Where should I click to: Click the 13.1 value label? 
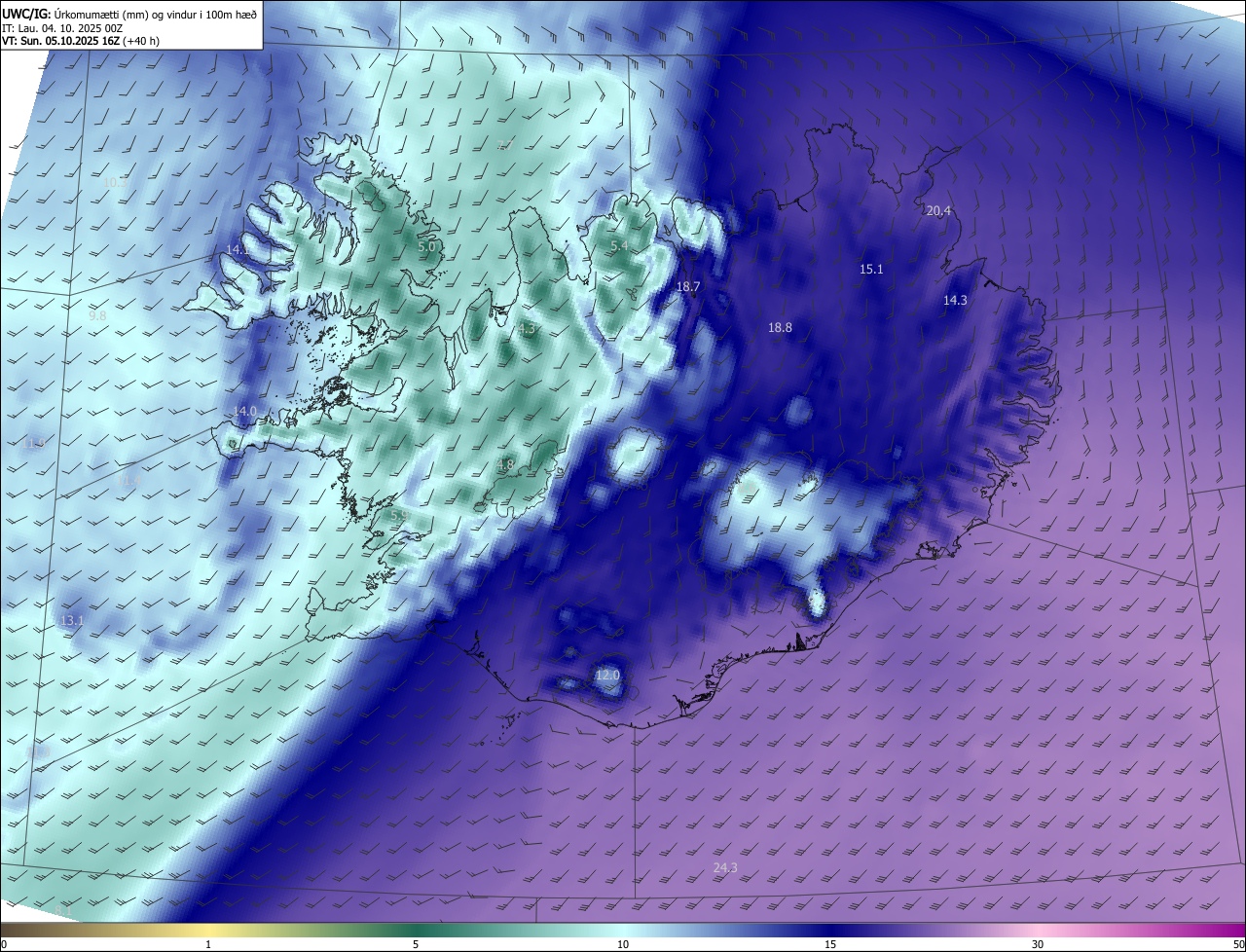click(72, 620)
